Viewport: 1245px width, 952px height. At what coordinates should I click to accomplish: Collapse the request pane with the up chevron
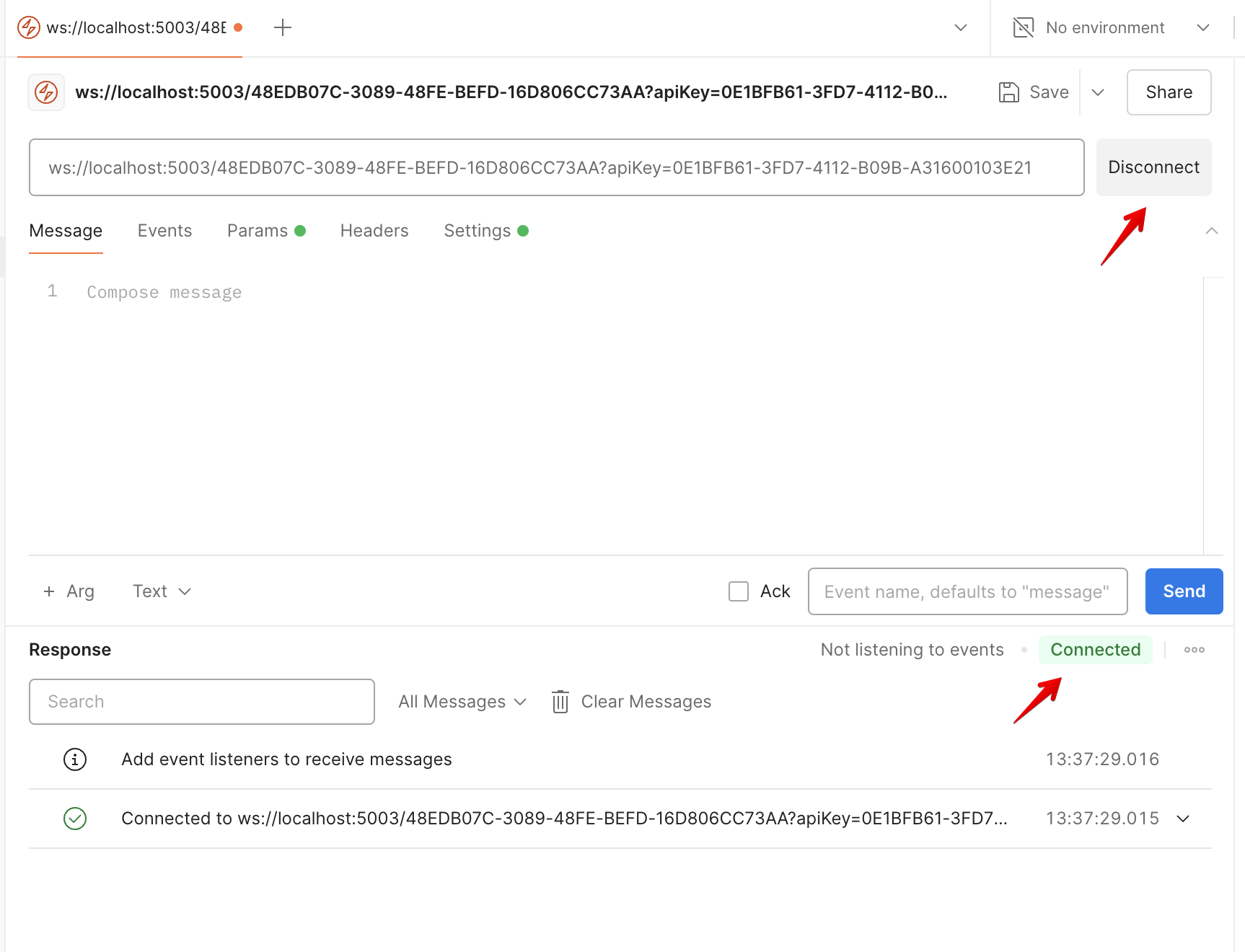(x=1212, y=231)
